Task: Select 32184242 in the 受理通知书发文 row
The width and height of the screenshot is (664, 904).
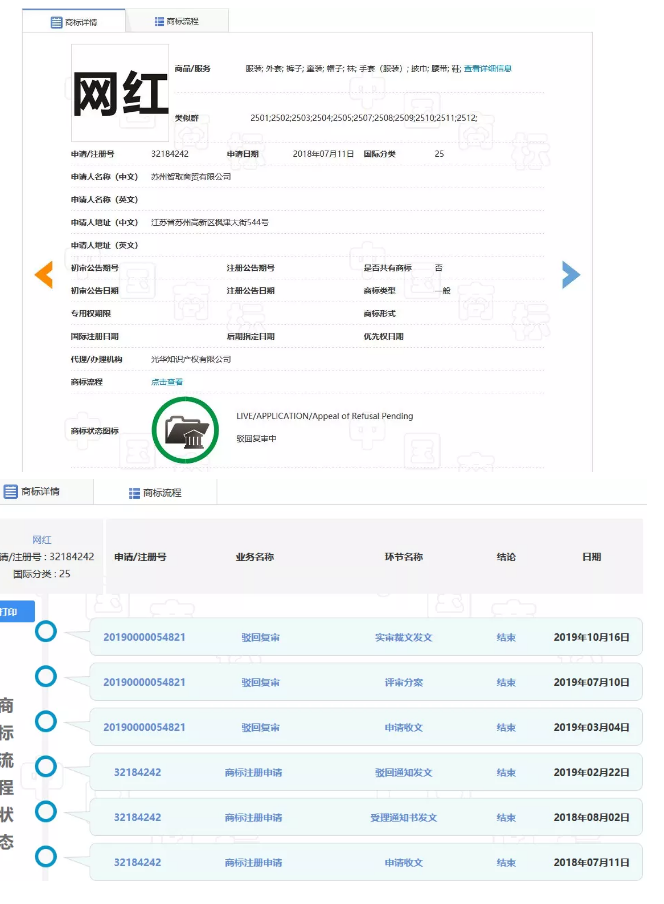Action: coord(137,817)
